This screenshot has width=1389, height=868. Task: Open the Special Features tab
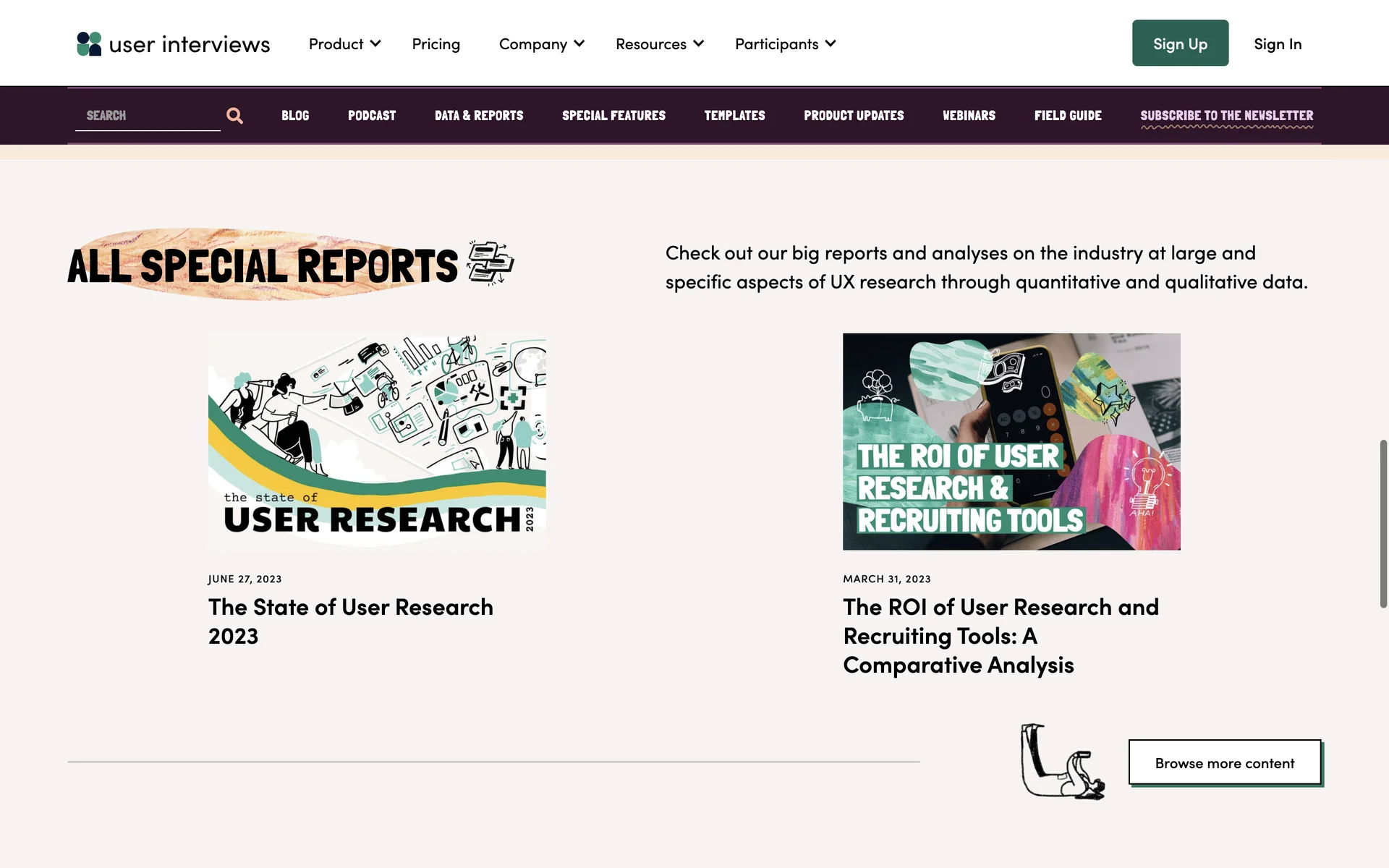coord(613,116)
